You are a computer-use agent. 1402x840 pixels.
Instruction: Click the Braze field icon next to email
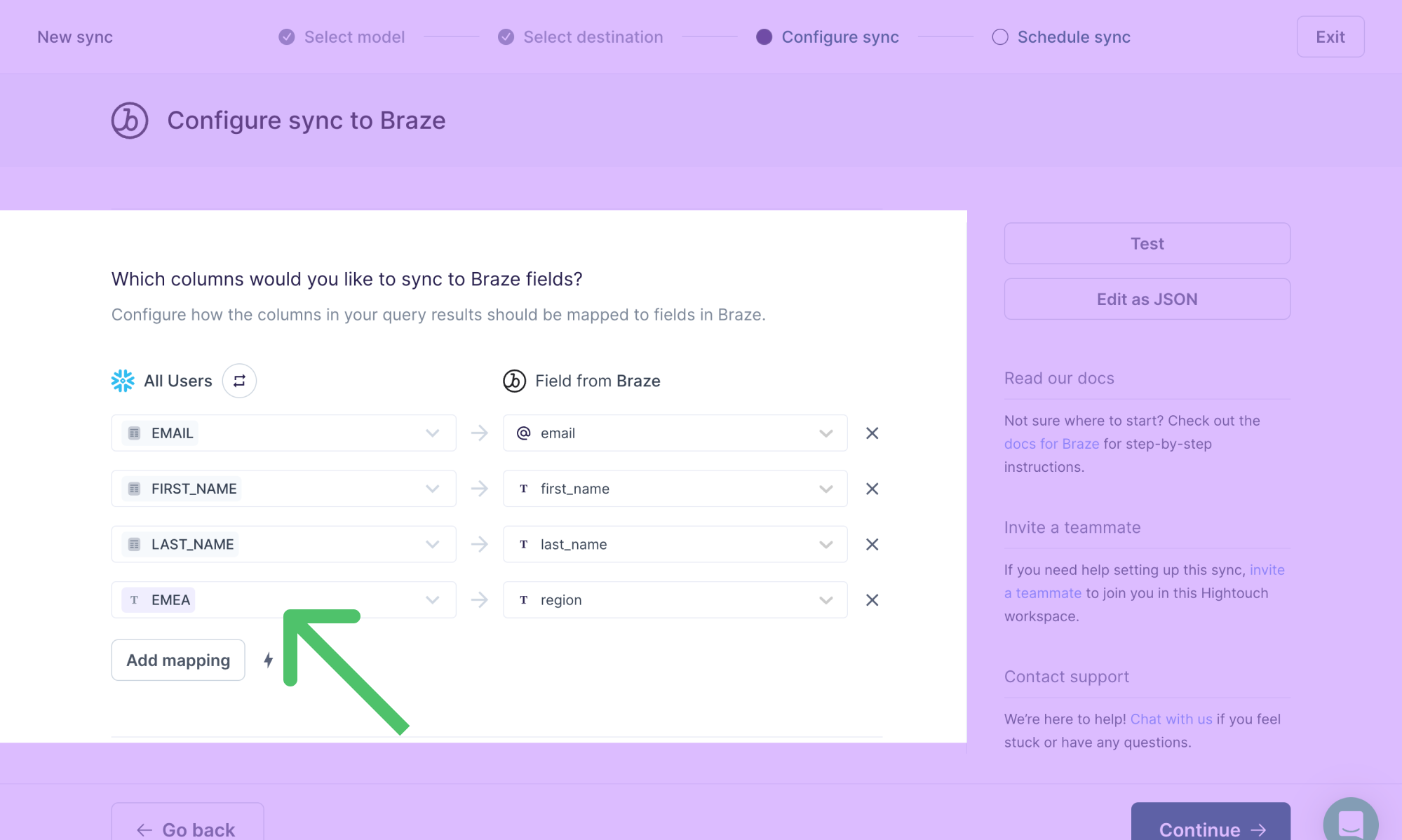[x=524, y=432]
